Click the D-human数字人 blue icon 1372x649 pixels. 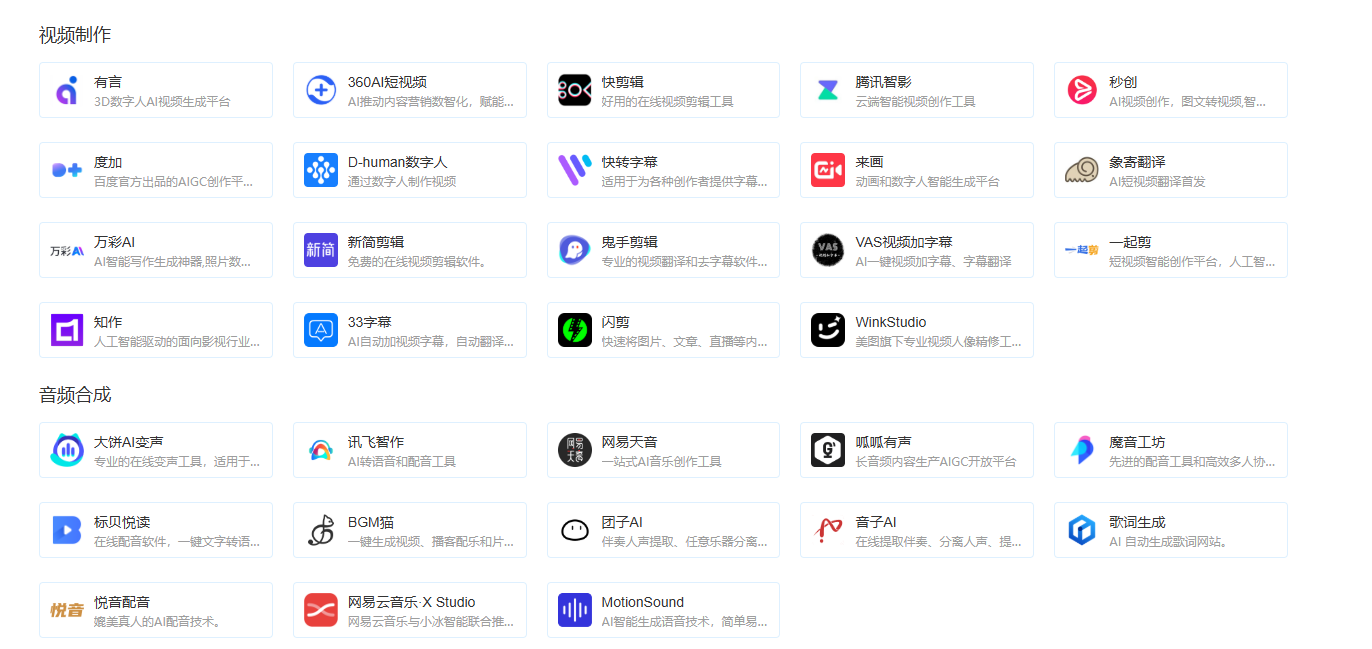coord(321,170)
